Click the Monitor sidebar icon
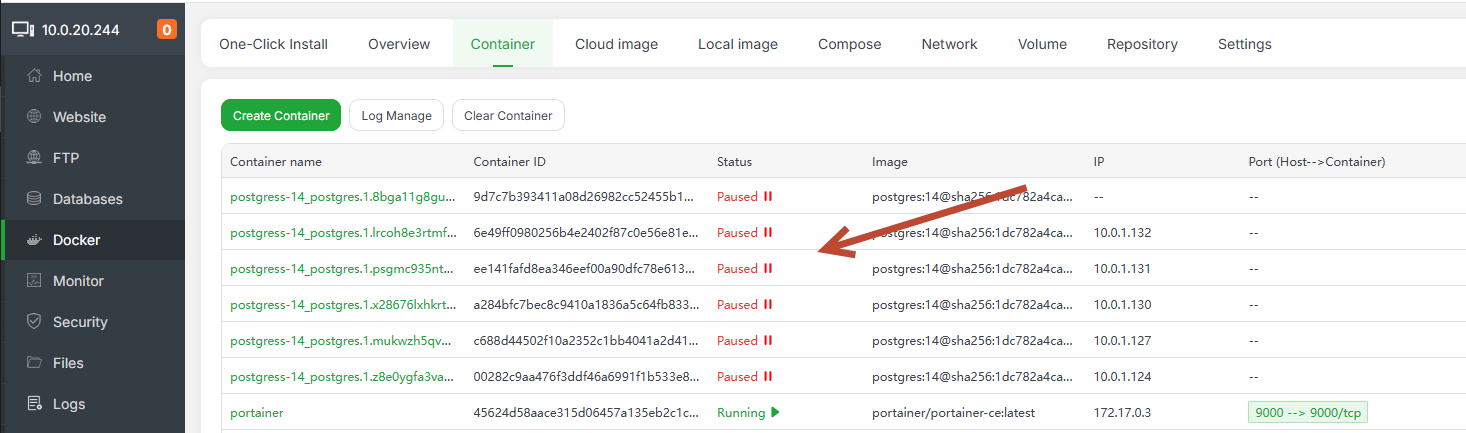 (x=34, y=281)
